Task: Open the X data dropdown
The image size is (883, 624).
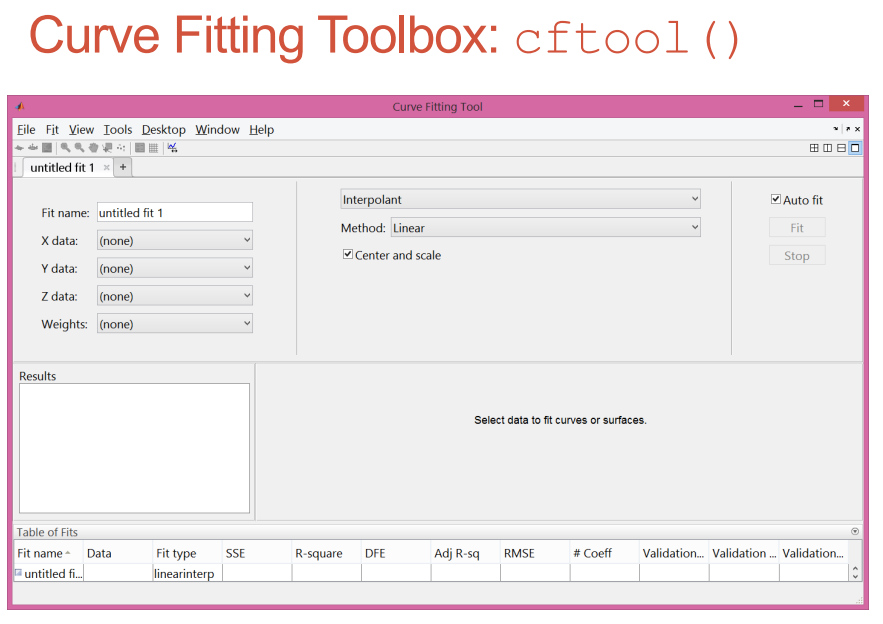Action: [x=175, y=240]
